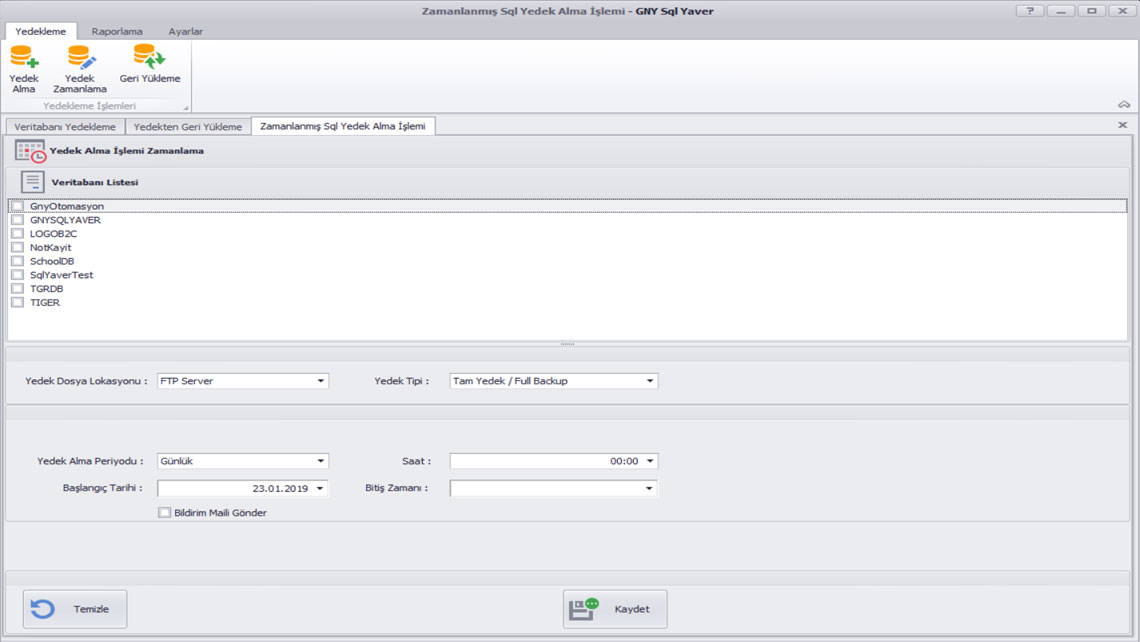1140x642 pixels.
Task: Check the GnyOtomasyon database checkbox
Action: (x=18, y=206)
